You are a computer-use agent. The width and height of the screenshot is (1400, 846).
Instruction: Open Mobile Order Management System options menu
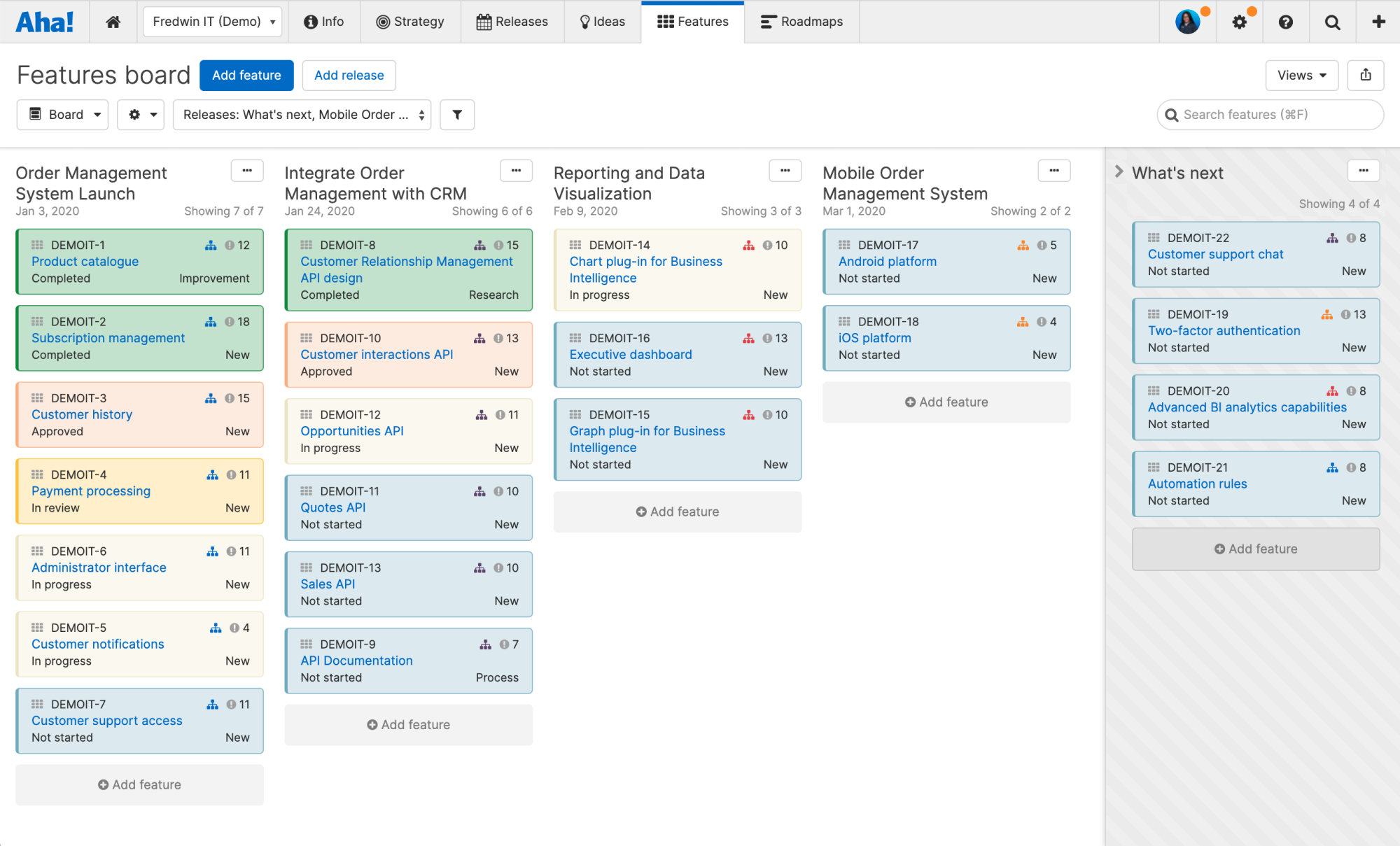(x=1054, y=171)
